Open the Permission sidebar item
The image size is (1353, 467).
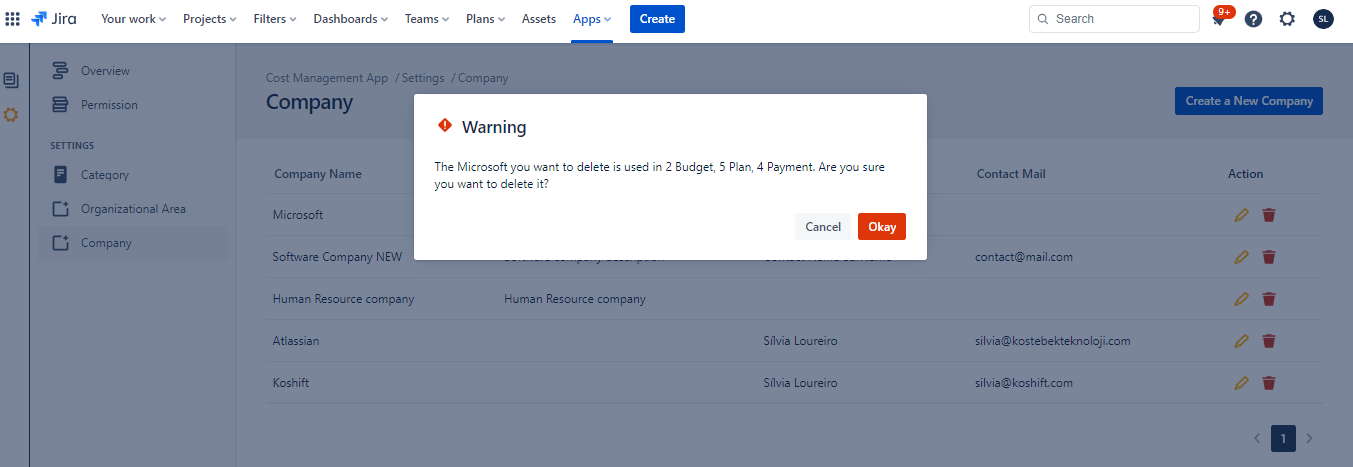coord(132,105)
